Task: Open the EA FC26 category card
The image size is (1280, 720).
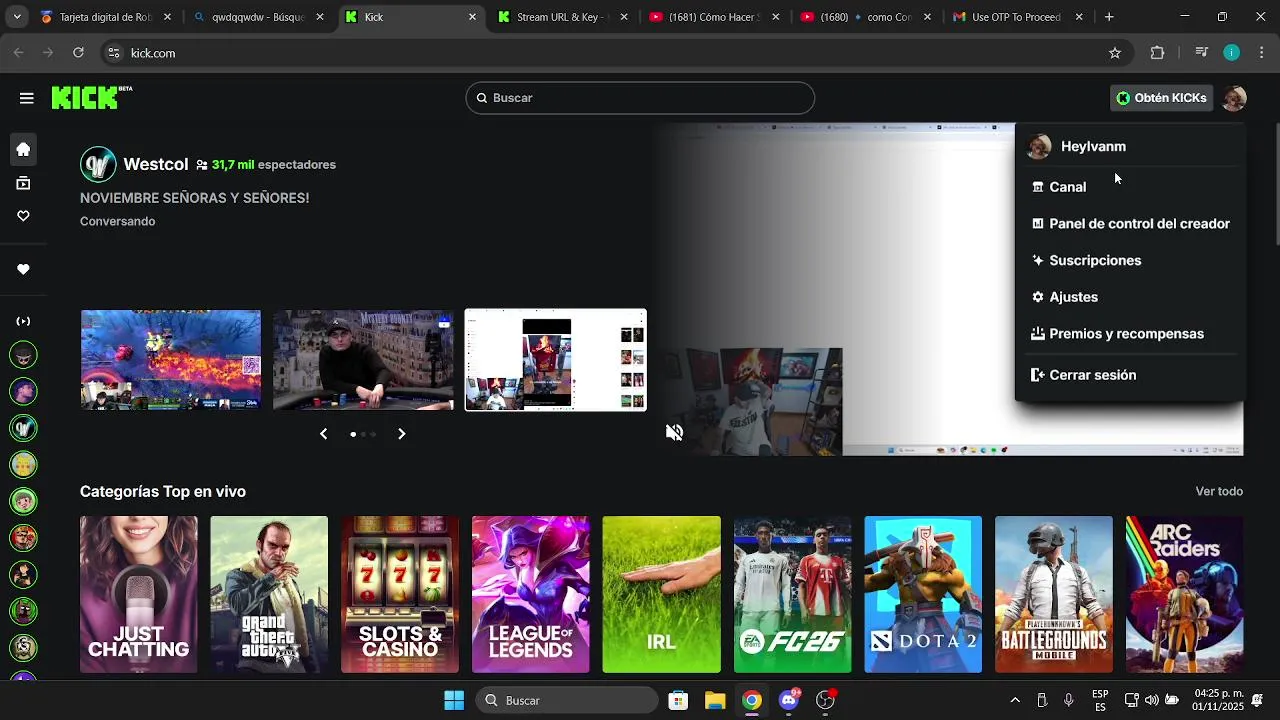Action: tap(793, 595)
